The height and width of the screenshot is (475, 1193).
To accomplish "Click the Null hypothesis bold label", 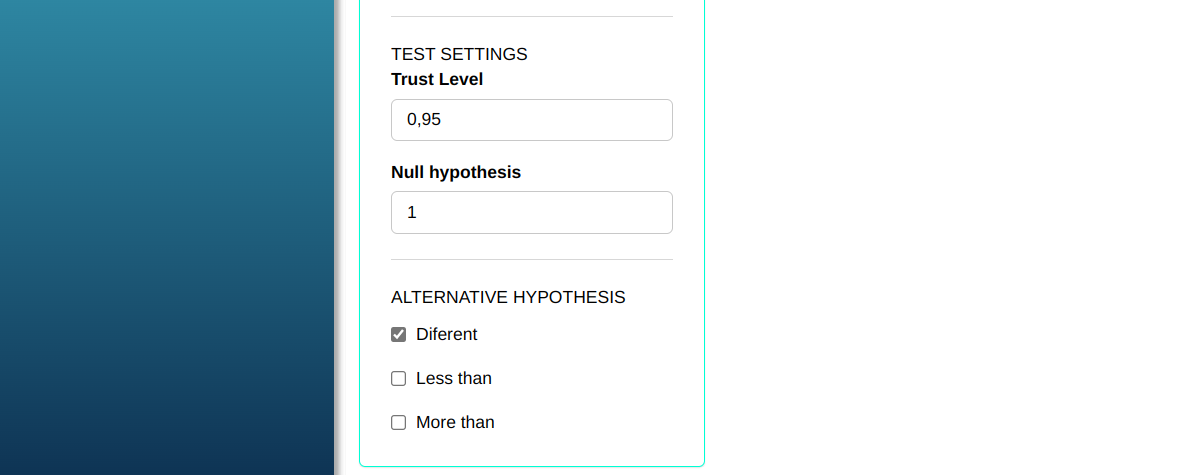I will click(456, 172).
